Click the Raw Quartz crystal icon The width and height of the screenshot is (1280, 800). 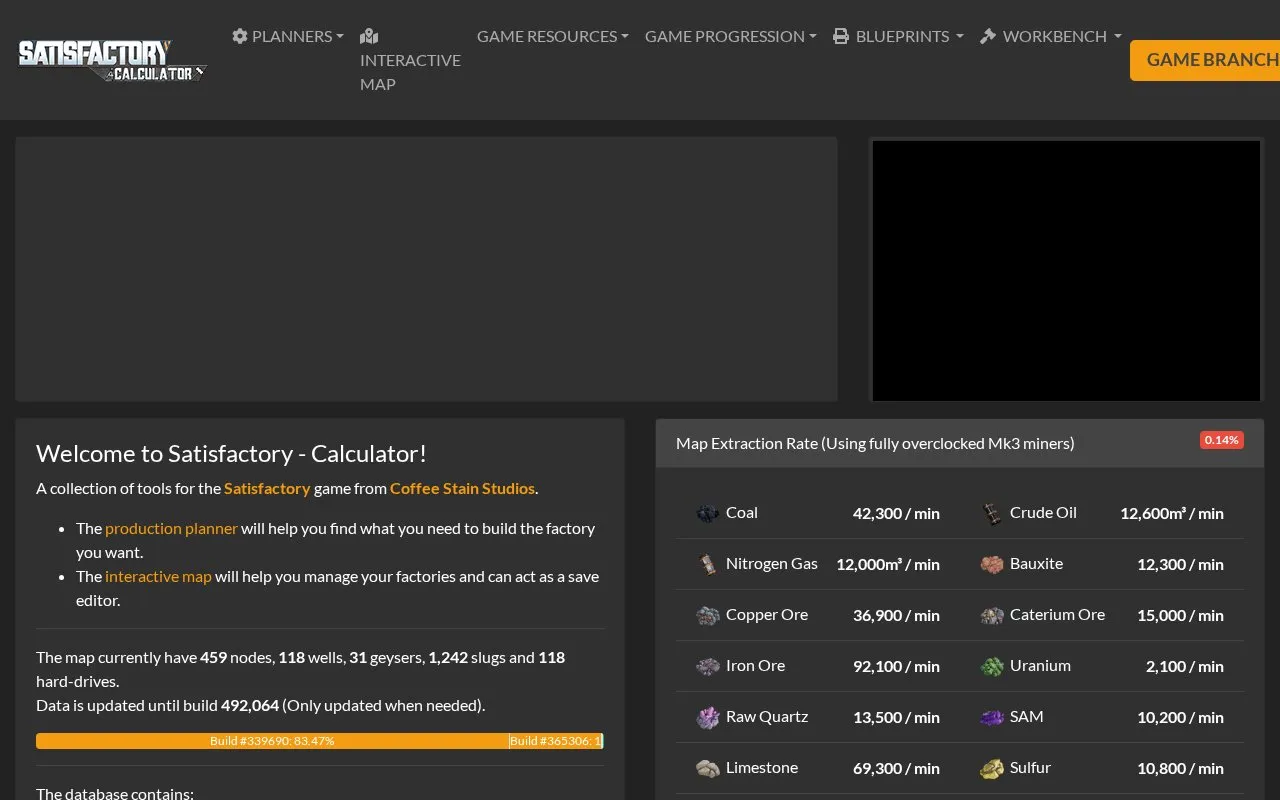(708, 717)
